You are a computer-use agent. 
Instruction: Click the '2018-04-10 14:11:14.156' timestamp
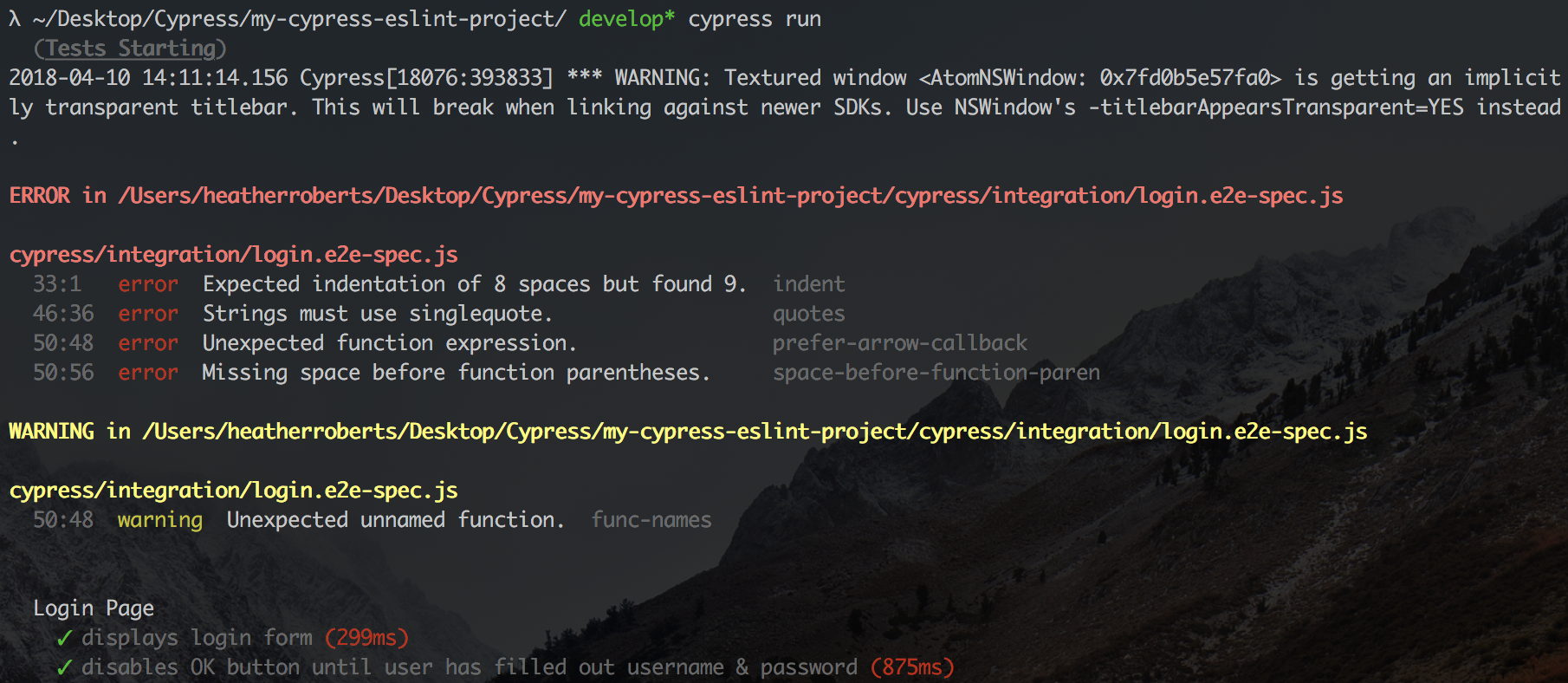pyautogui.click(x=148, y=78)
